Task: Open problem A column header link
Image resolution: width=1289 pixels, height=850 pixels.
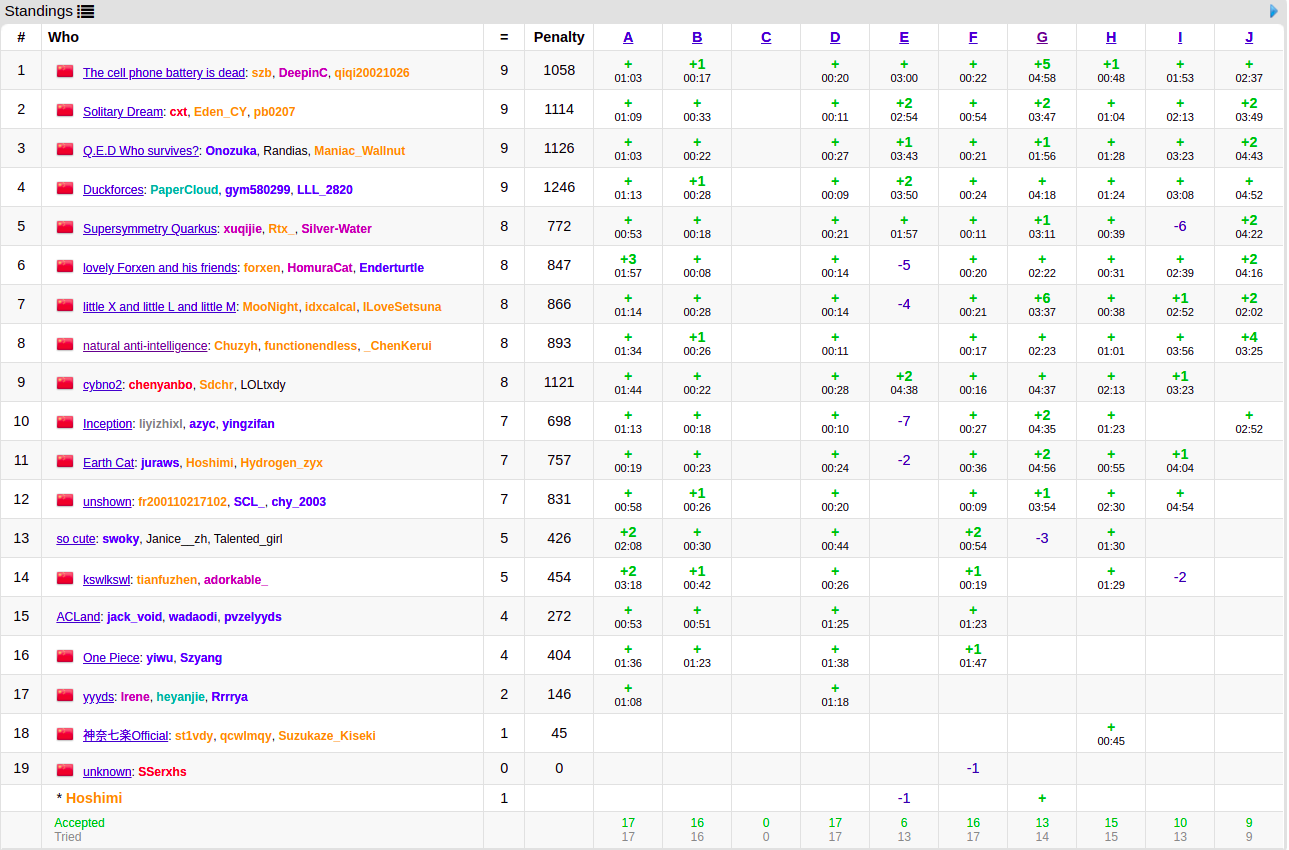Action: coord(628,37)
